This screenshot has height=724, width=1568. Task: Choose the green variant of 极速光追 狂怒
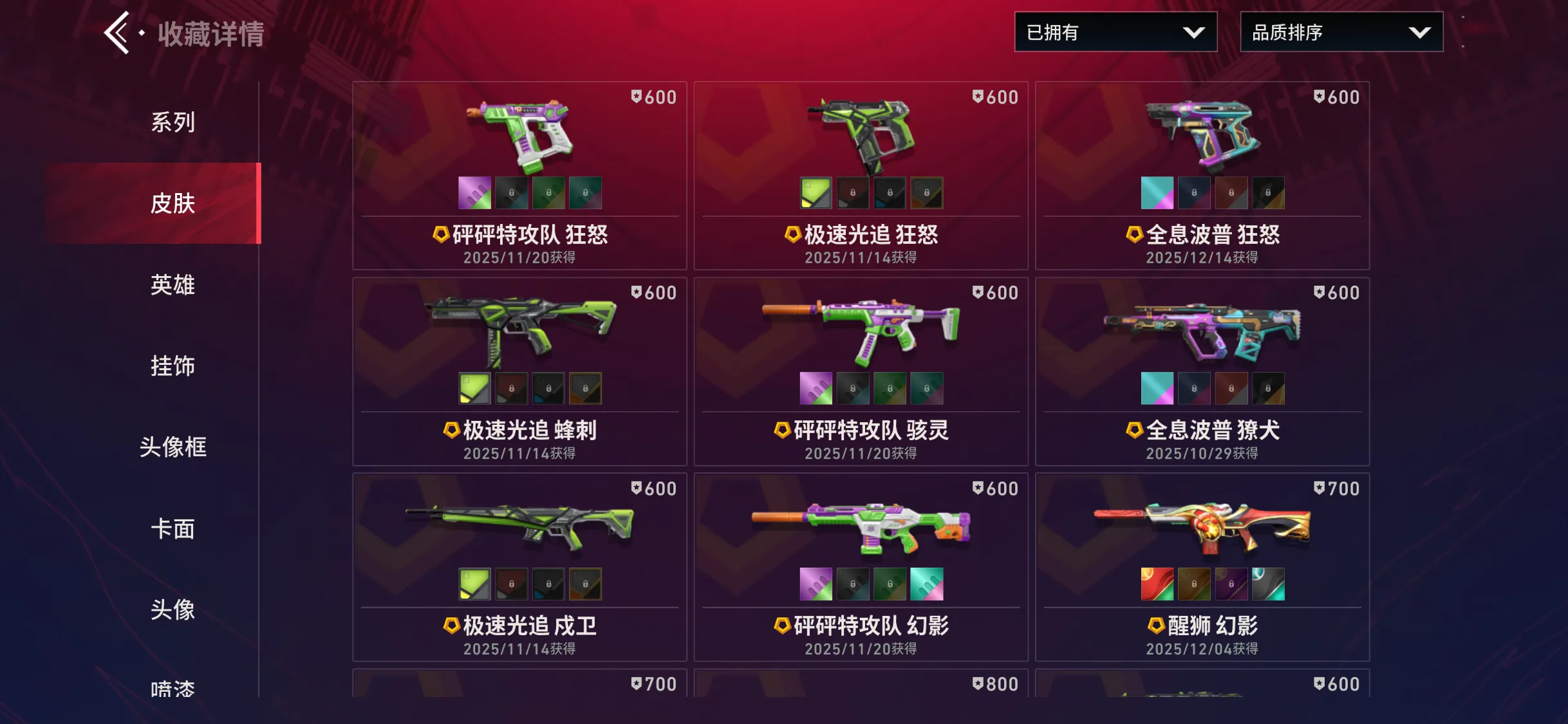click(x=816, y=192)
